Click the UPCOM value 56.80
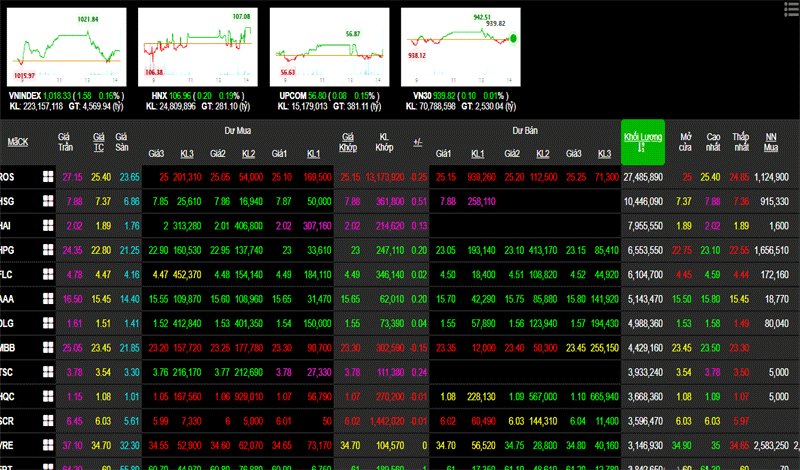 pyautogui.click(x=317, y=96)
